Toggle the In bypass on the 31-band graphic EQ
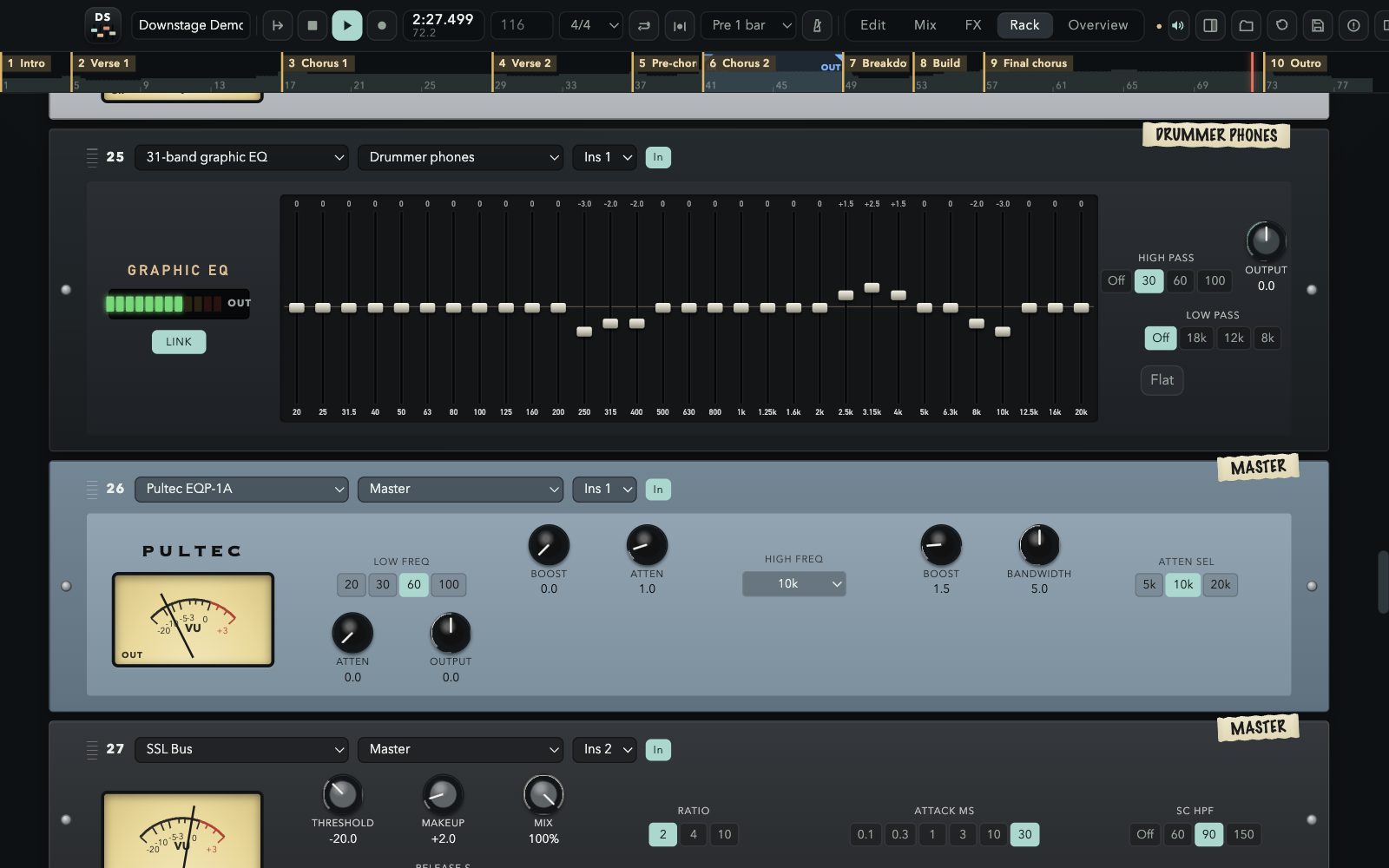This screenshot has width=1389, height=868. (658, 157)
